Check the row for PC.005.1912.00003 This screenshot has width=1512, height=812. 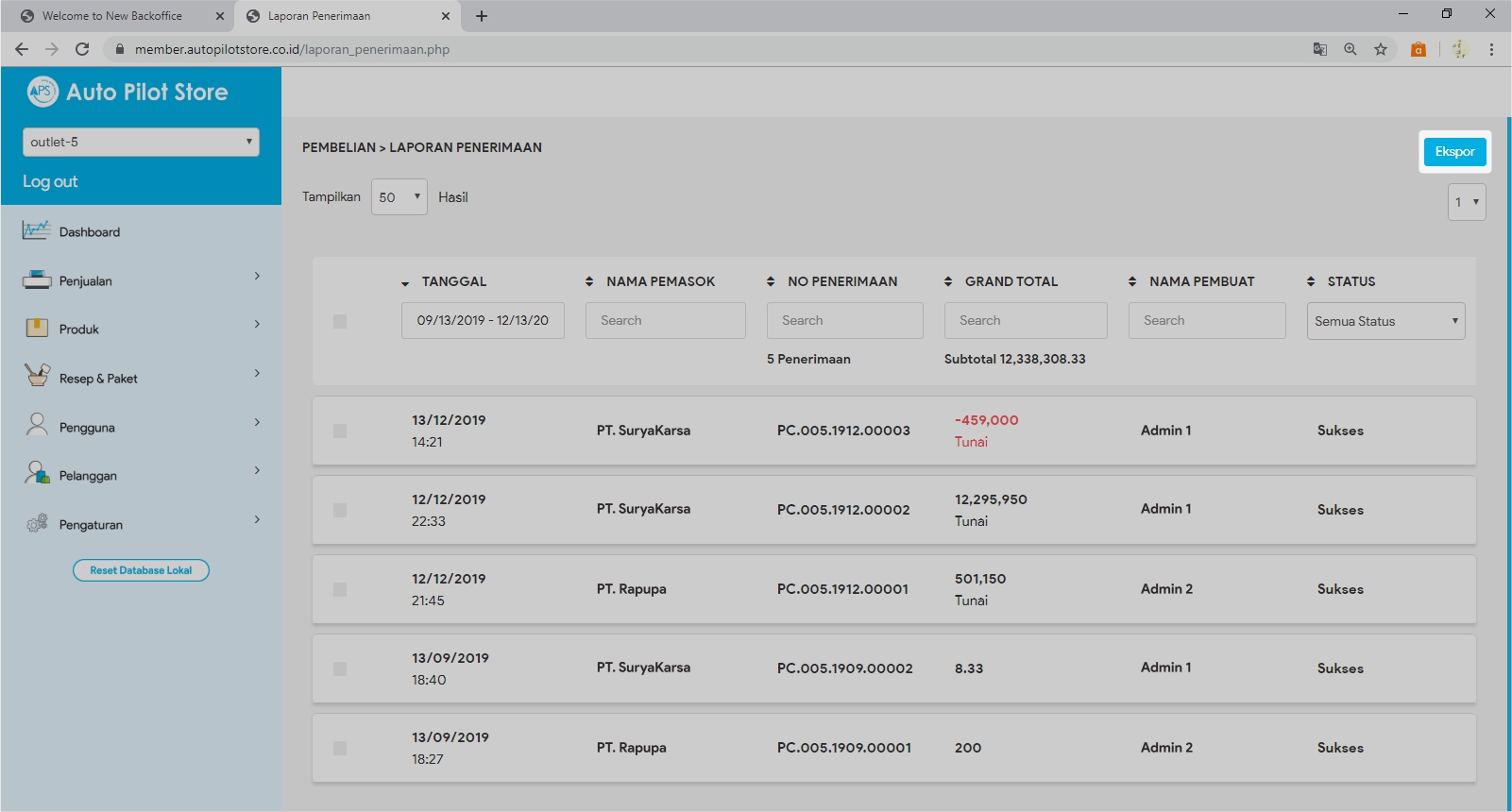pos(340,431)
